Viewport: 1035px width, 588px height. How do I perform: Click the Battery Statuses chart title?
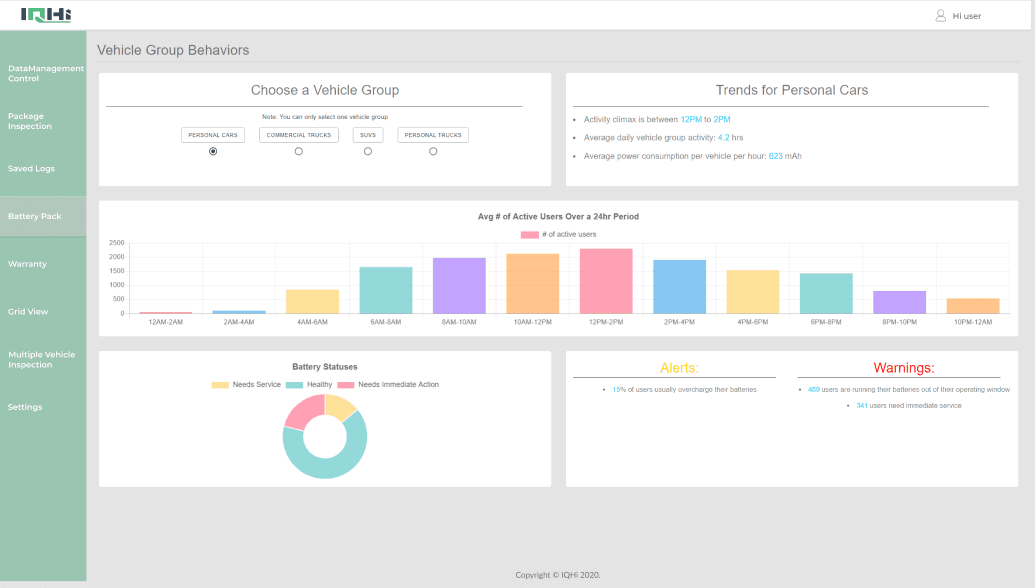325,367
